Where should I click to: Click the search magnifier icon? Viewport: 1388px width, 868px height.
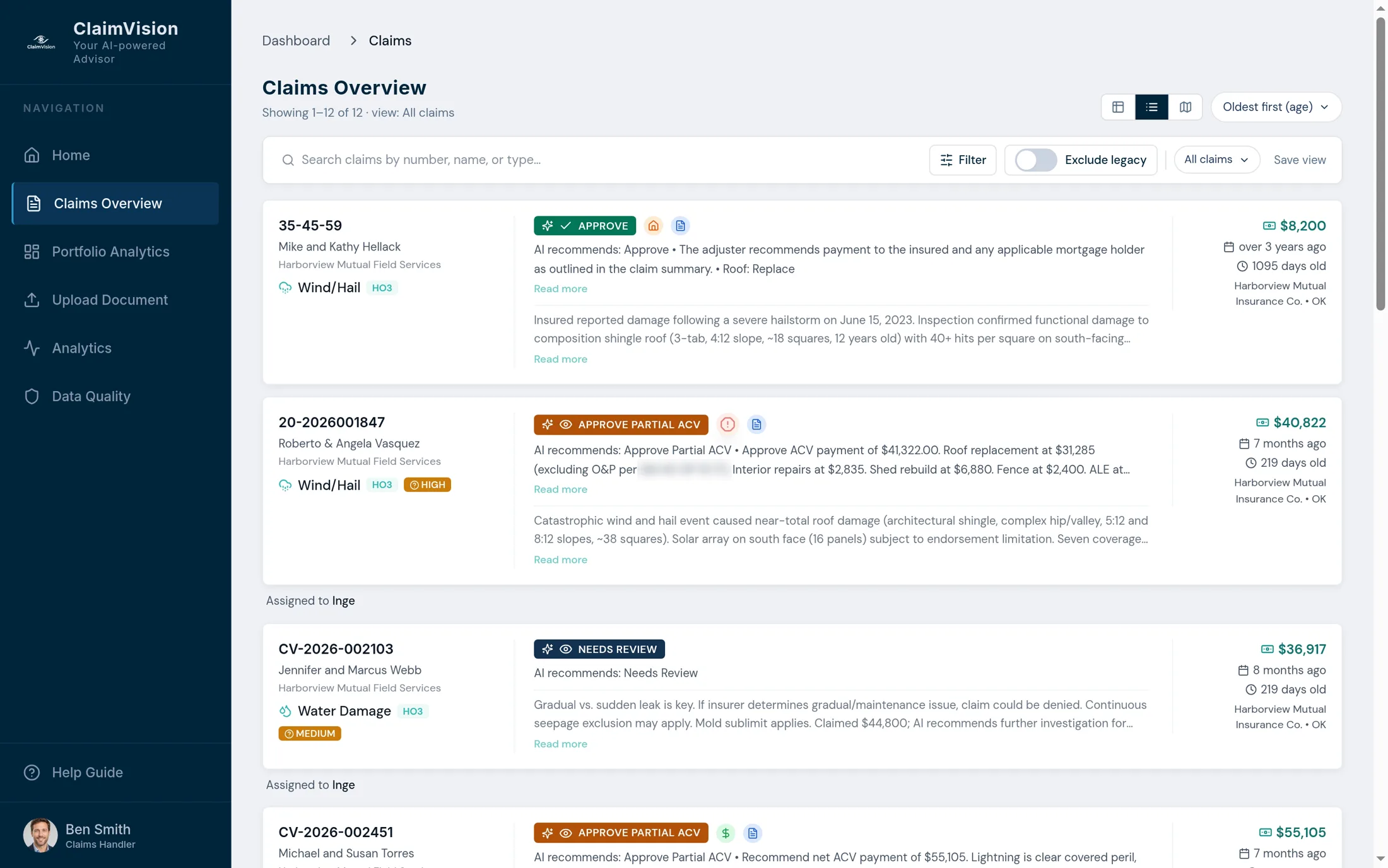288,160
